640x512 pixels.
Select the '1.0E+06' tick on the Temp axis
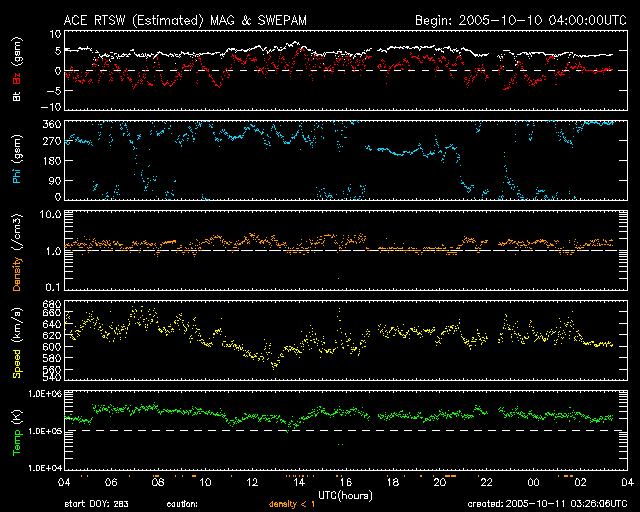(x=45, y=394)
